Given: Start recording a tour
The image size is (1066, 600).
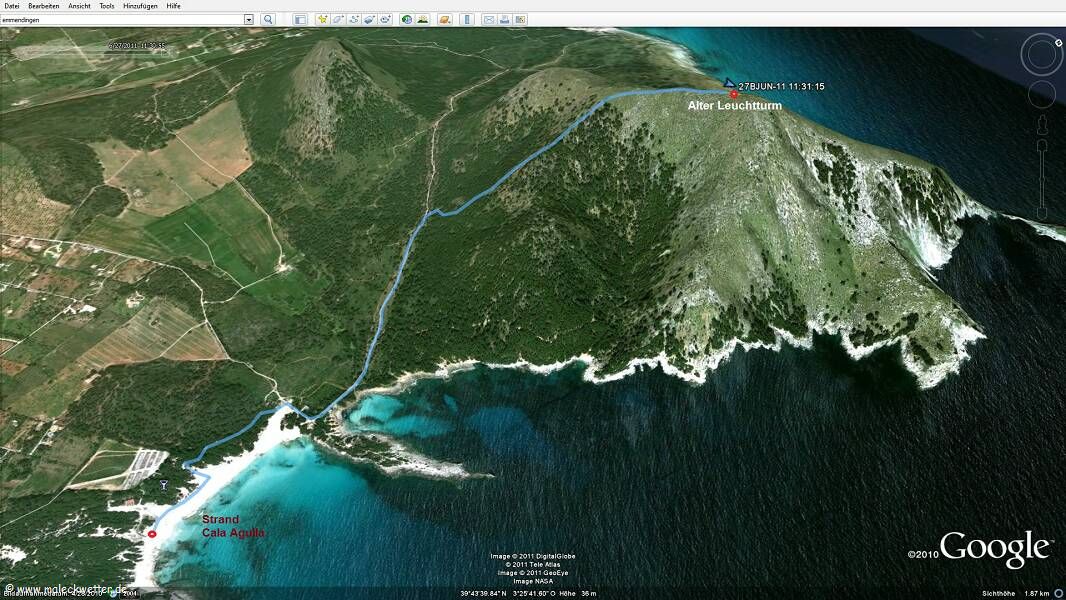Looking at the screenshot, I should [386, 19].
